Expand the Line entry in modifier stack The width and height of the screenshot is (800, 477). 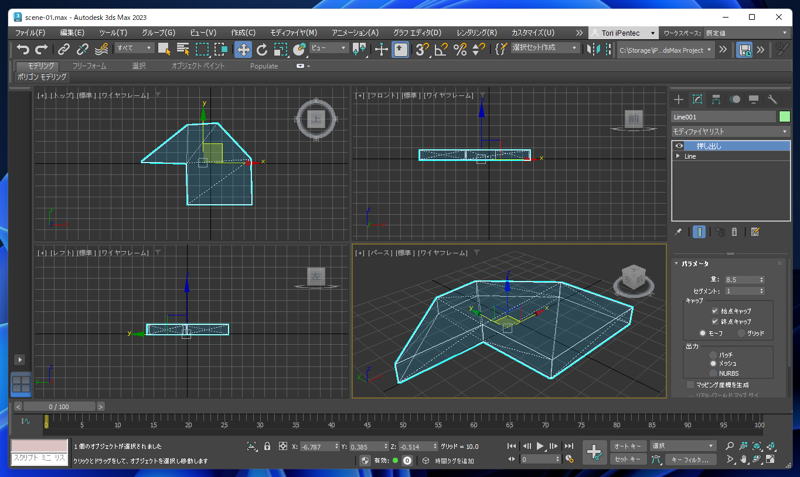(678, 156)
